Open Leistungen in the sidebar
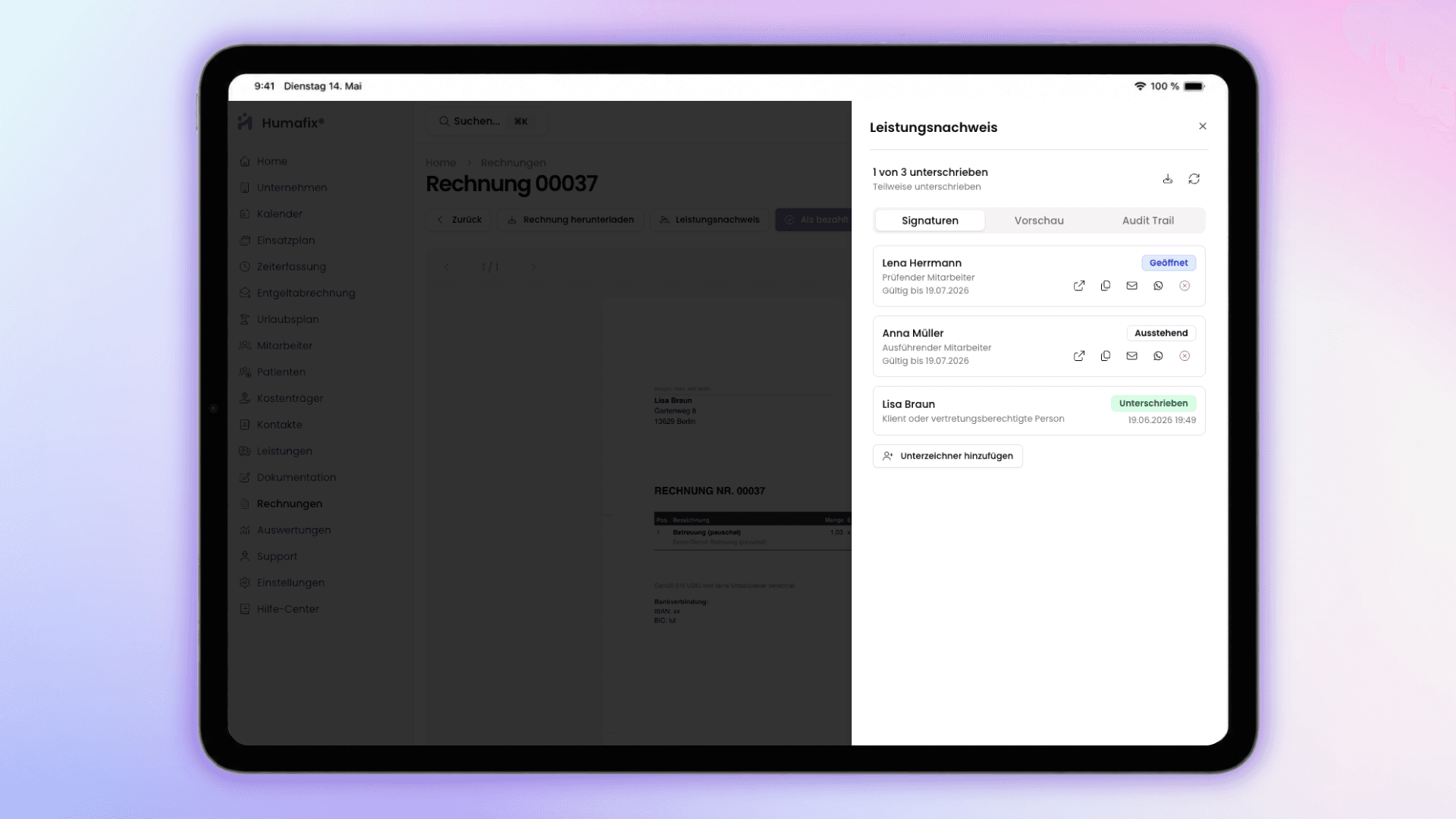This screenshot has height=819, width=1456. click(x=275, y=451)
